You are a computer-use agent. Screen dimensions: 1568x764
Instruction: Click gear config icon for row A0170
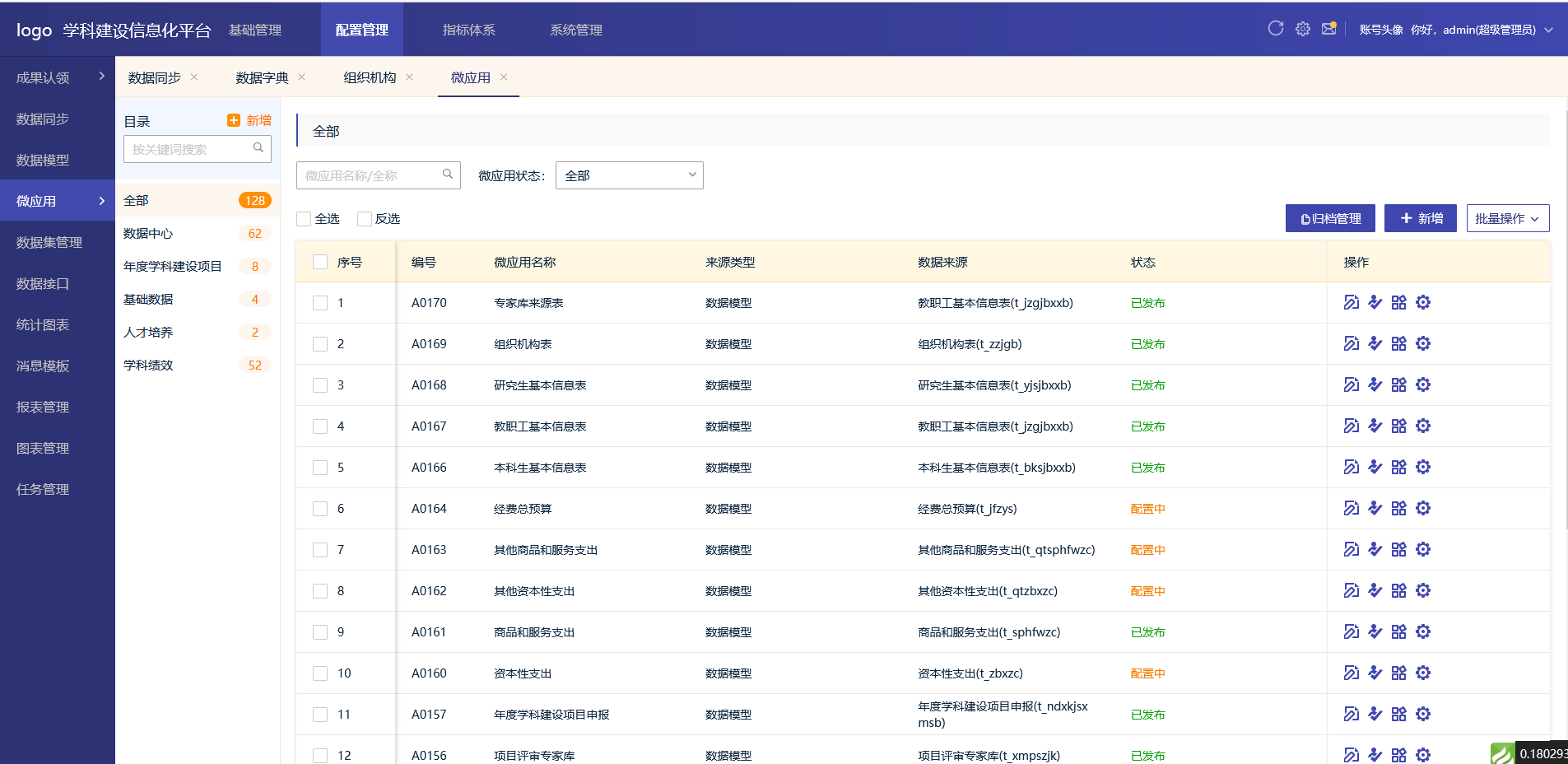(1423, 302)
